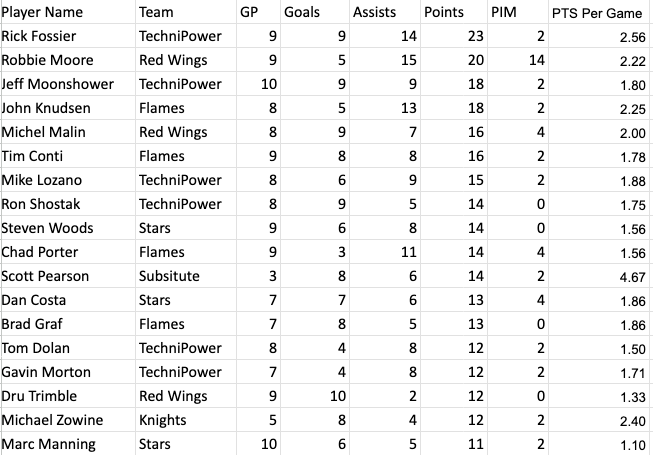653x455 pixels.
Task: Select Michel Malin's Red Wings team cell
Action: pos(186,132)
